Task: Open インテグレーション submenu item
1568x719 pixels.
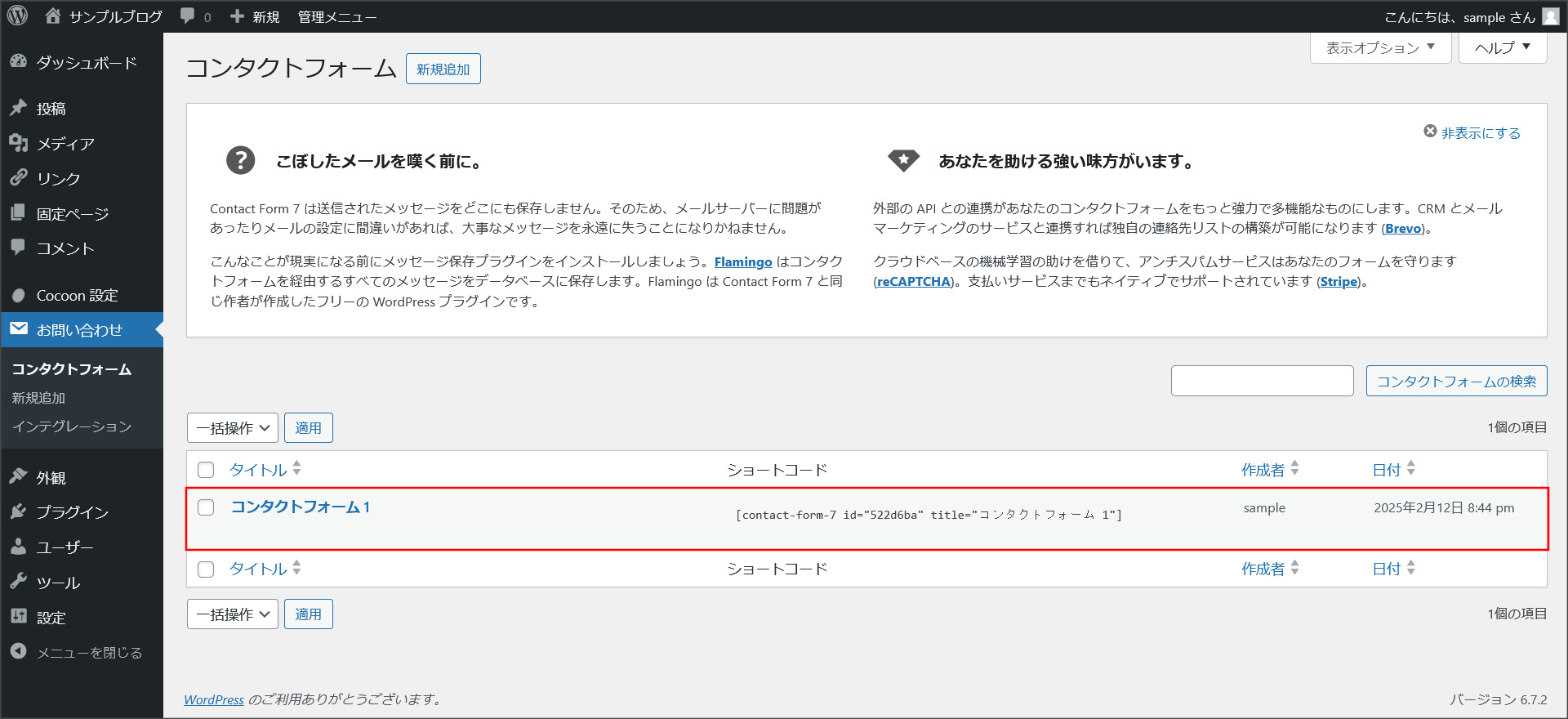Action: (72, 426)
